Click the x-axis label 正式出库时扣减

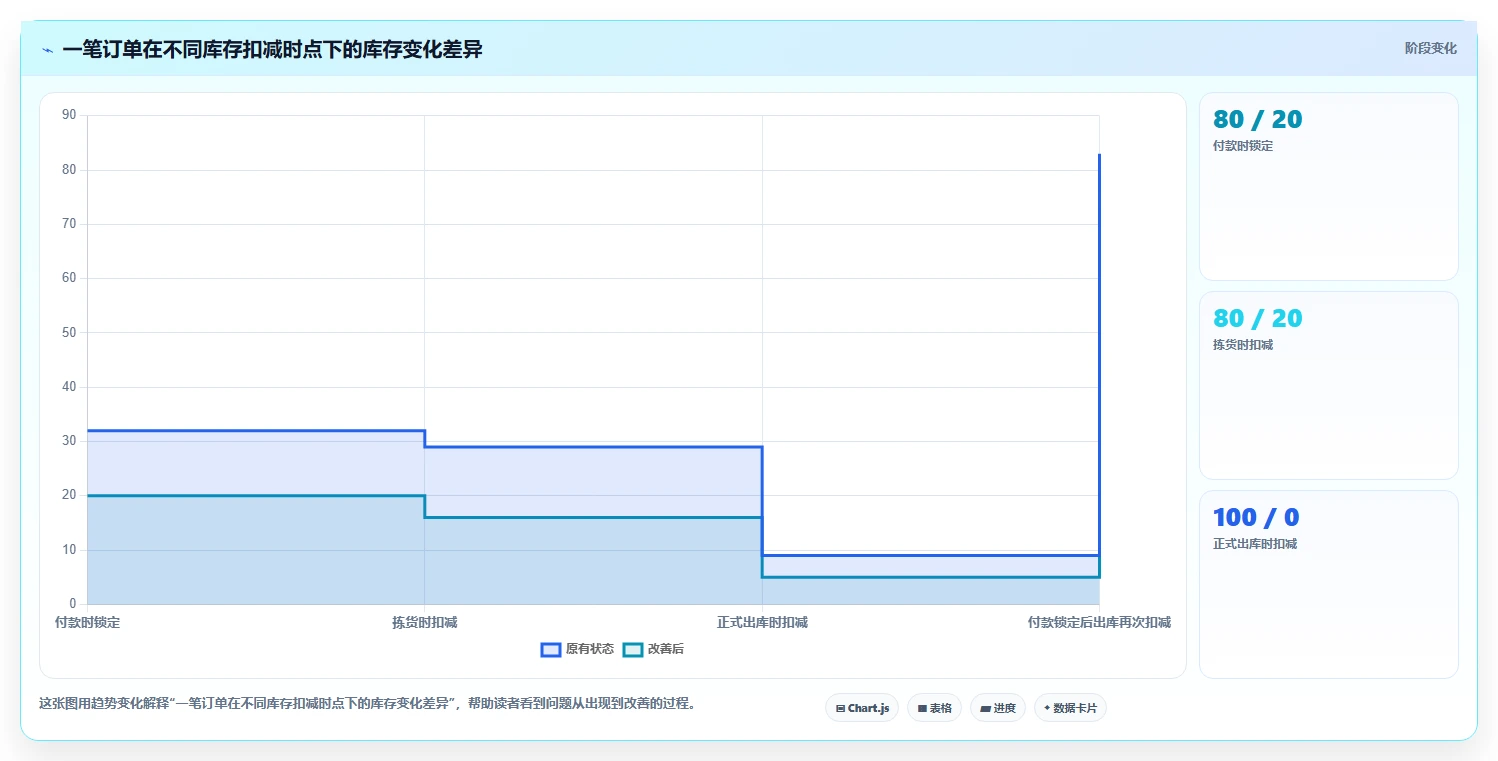click(x=762, y=622)
